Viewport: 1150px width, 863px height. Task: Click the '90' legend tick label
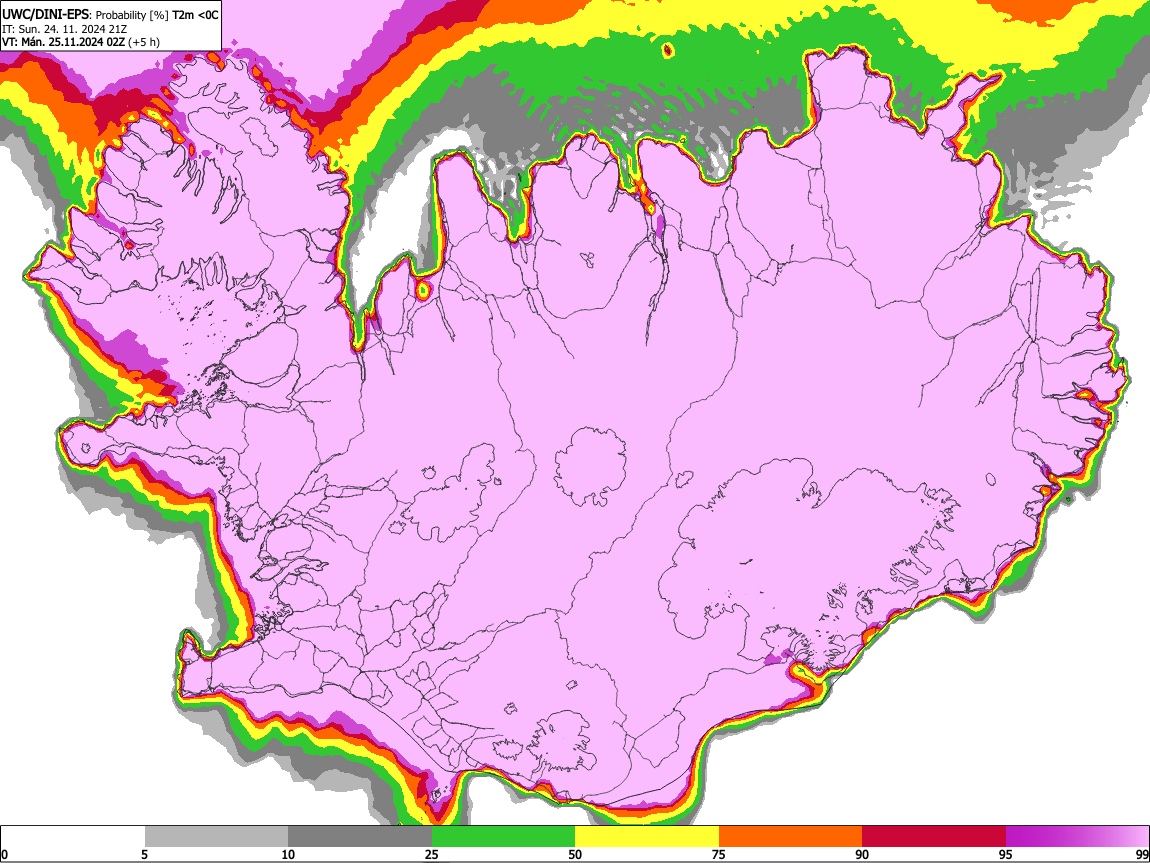point(862,854)
